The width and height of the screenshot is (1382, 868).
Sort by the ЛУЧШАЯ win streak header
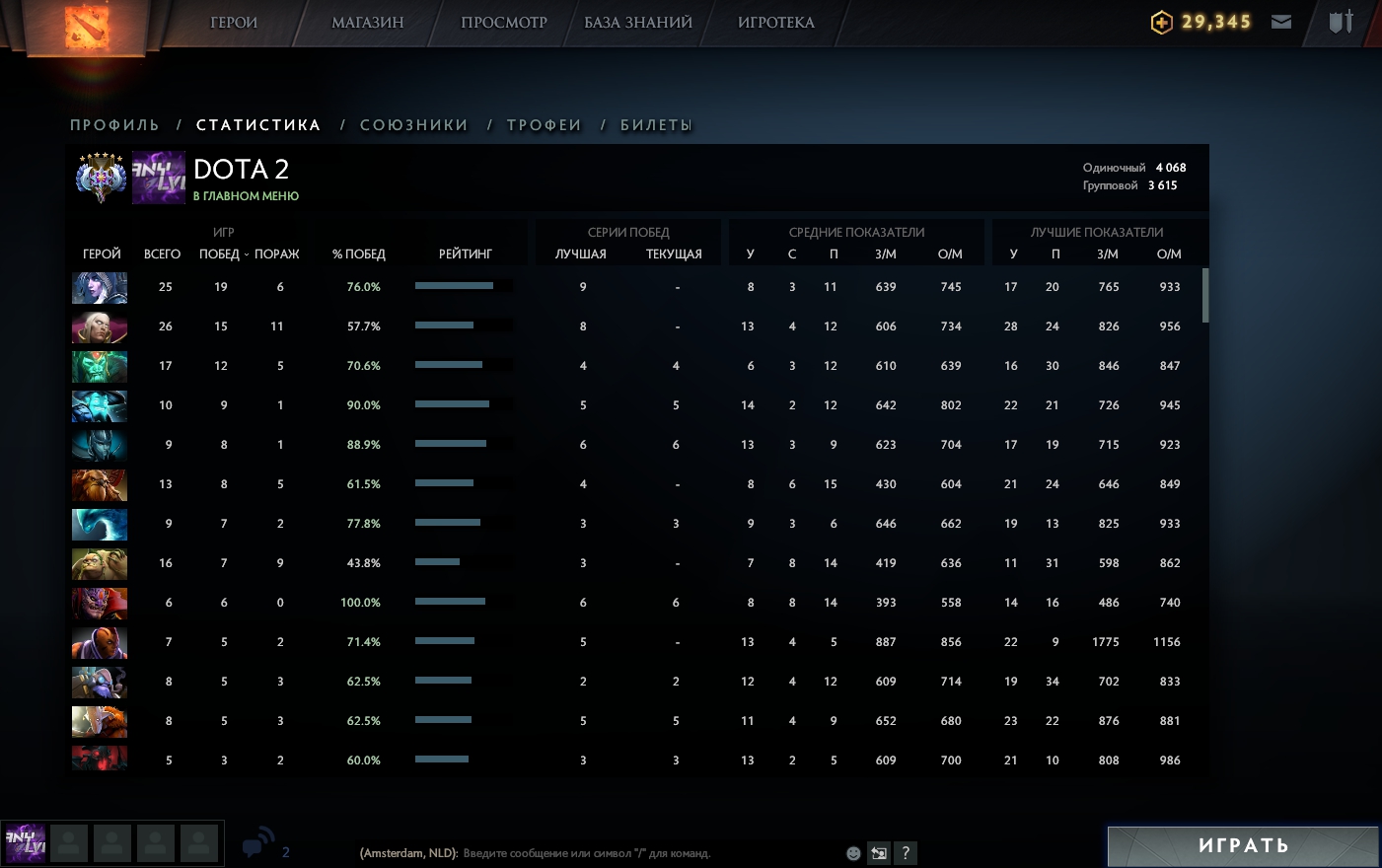[x=581, y=254]
